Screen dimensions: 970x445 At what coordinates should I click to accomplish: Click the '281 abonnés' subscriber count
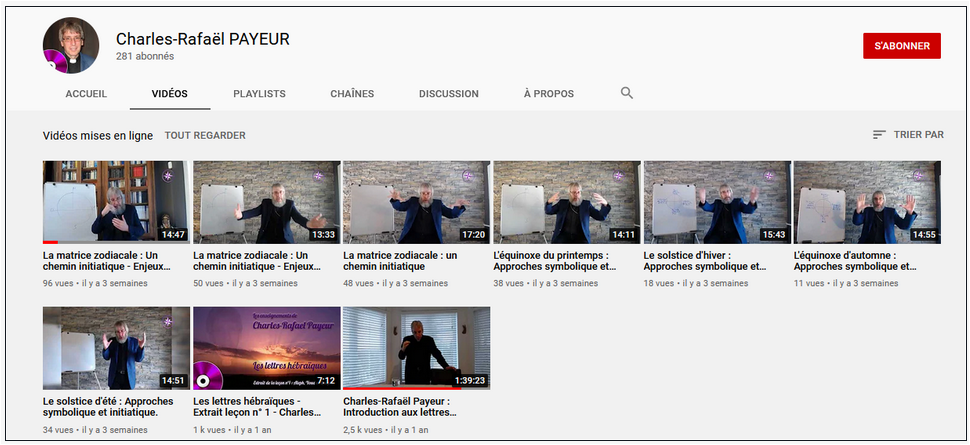coord(145,56)
